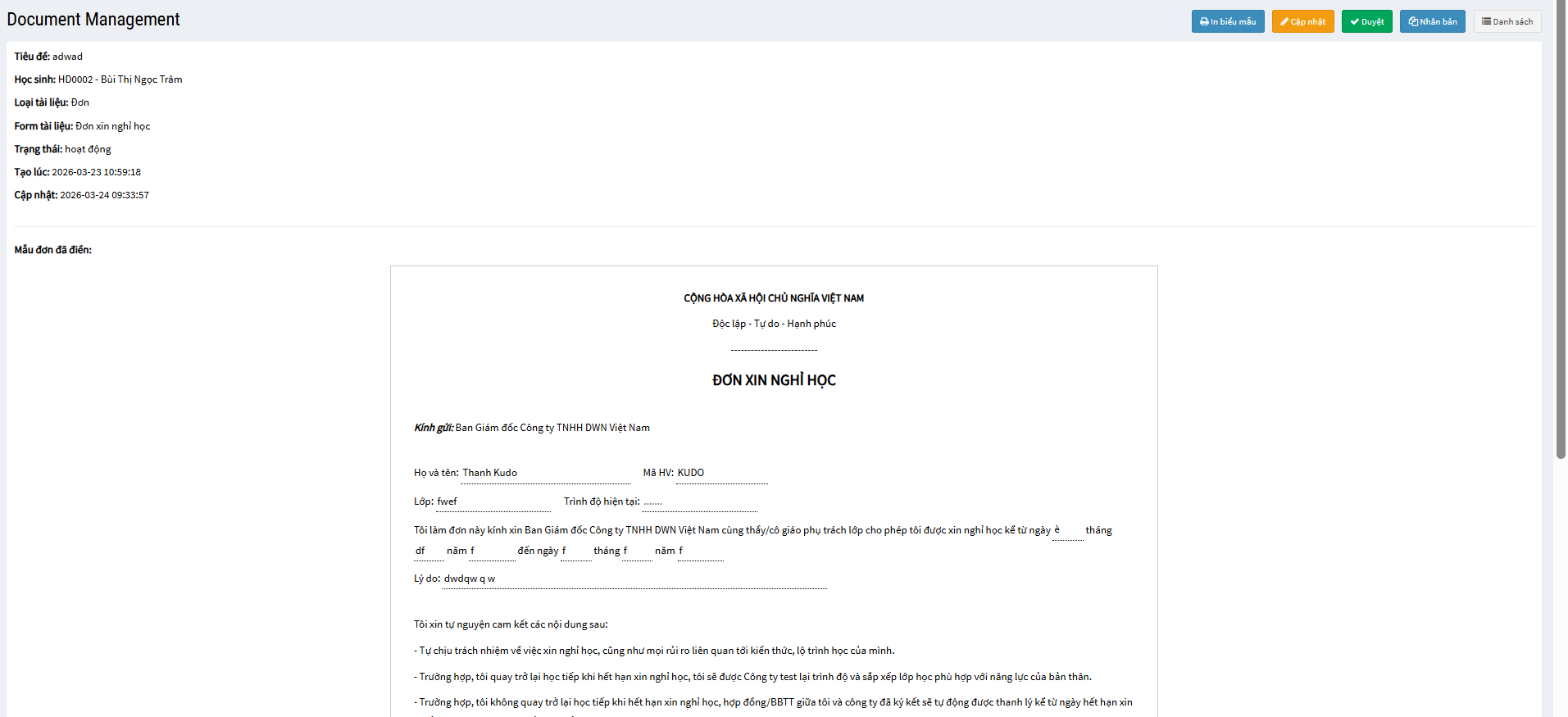Click the Document Management page heading
Viewport: 1568px width, 717px height.
[x=93, y=20]
